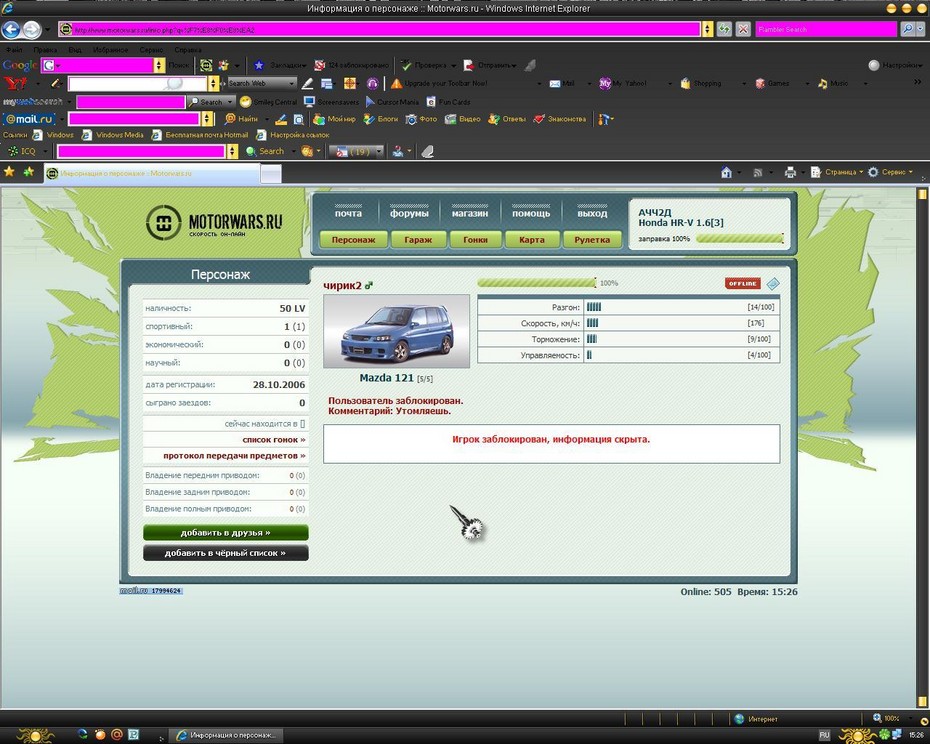
Task: Click the Рулетка nav button
Action: pyautogui.click(x=592, y=240)
